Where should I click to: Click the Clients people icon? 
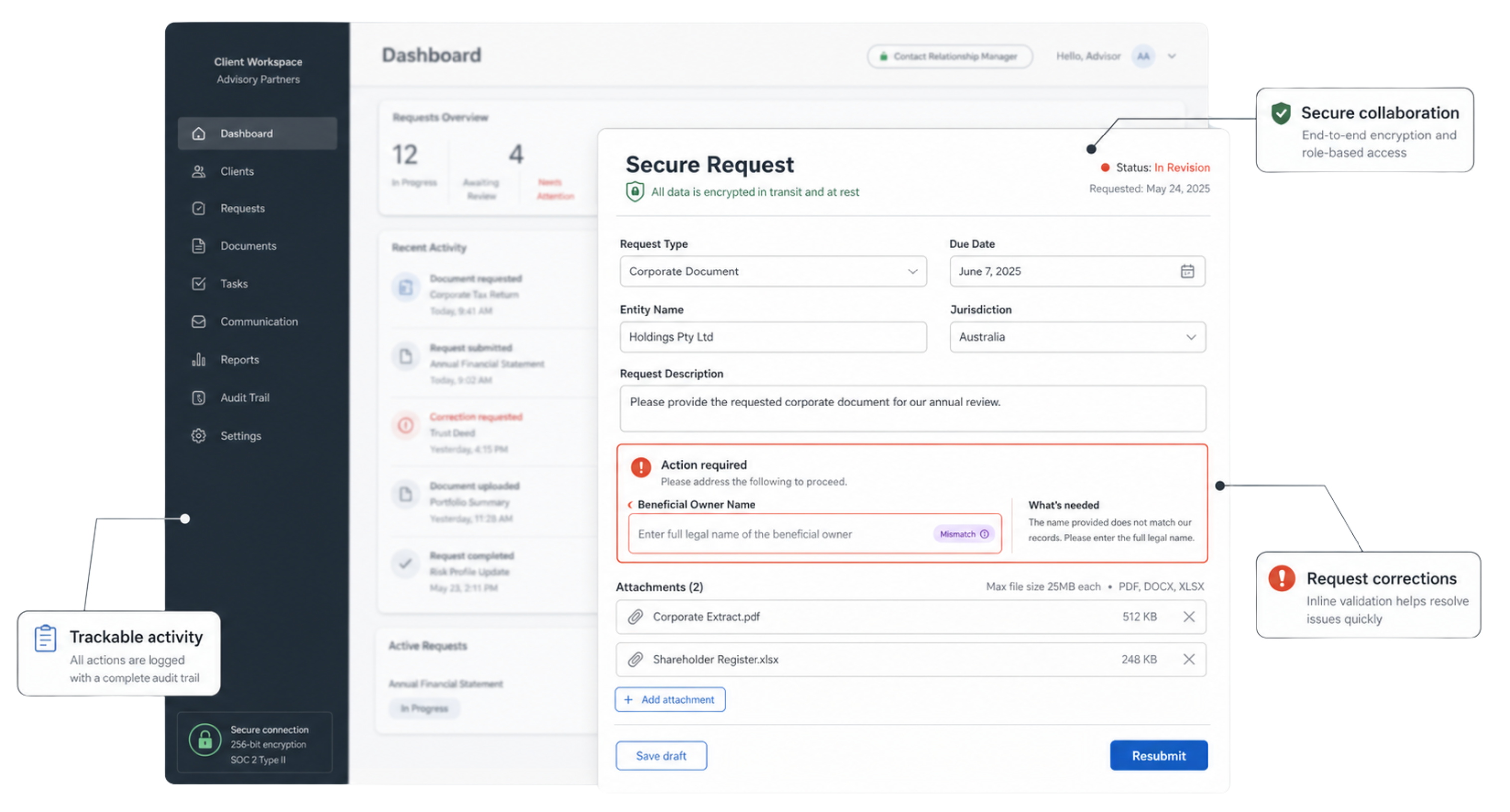(199, 172)
